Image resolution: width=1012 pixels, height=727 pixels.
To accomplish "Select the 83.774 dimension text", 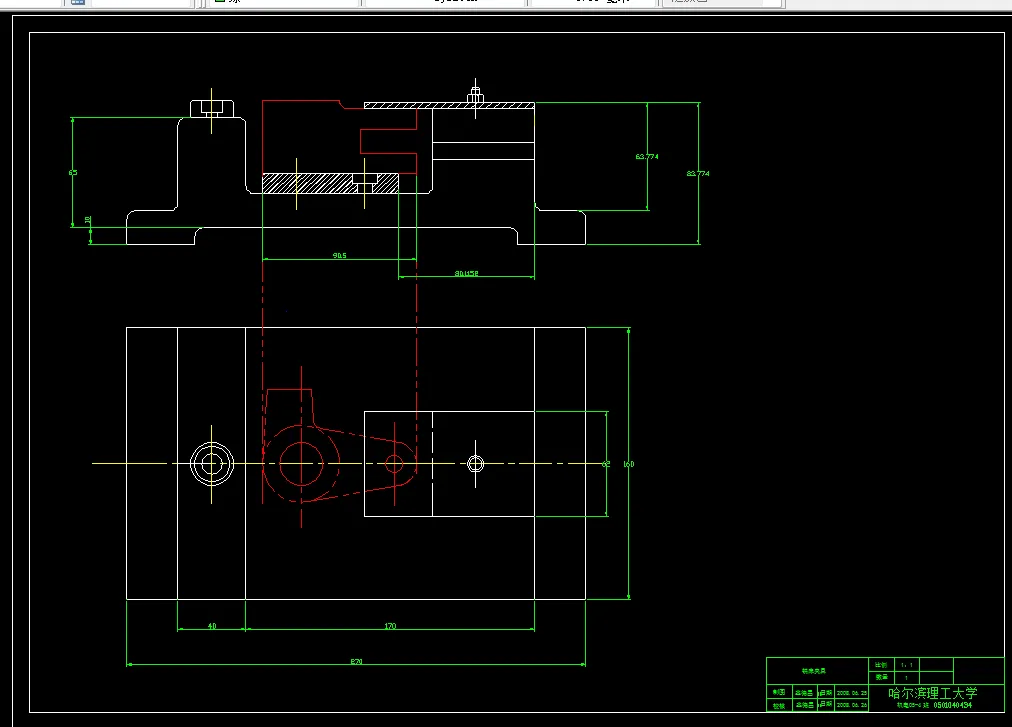I will coord(698,174).
